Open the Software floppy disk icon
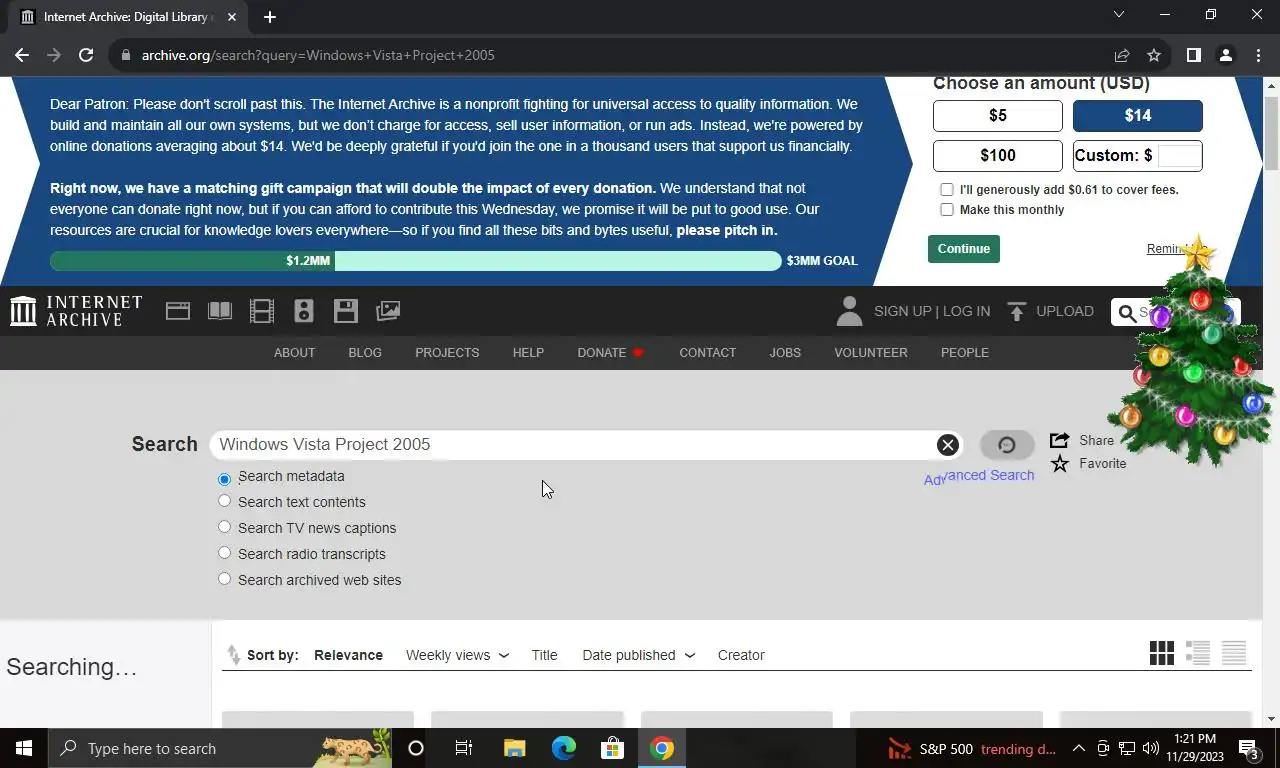1280x768 pixels. point(346,311)
